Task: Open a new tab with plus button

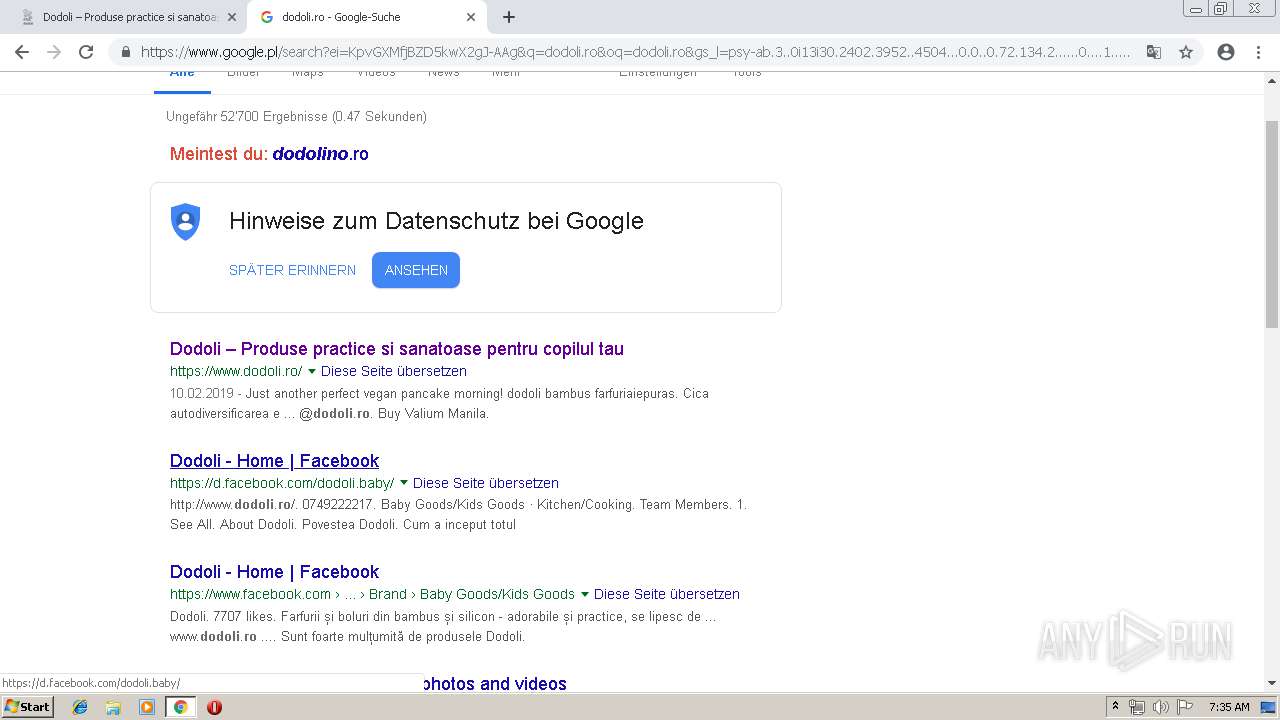Action: [509, 17]
